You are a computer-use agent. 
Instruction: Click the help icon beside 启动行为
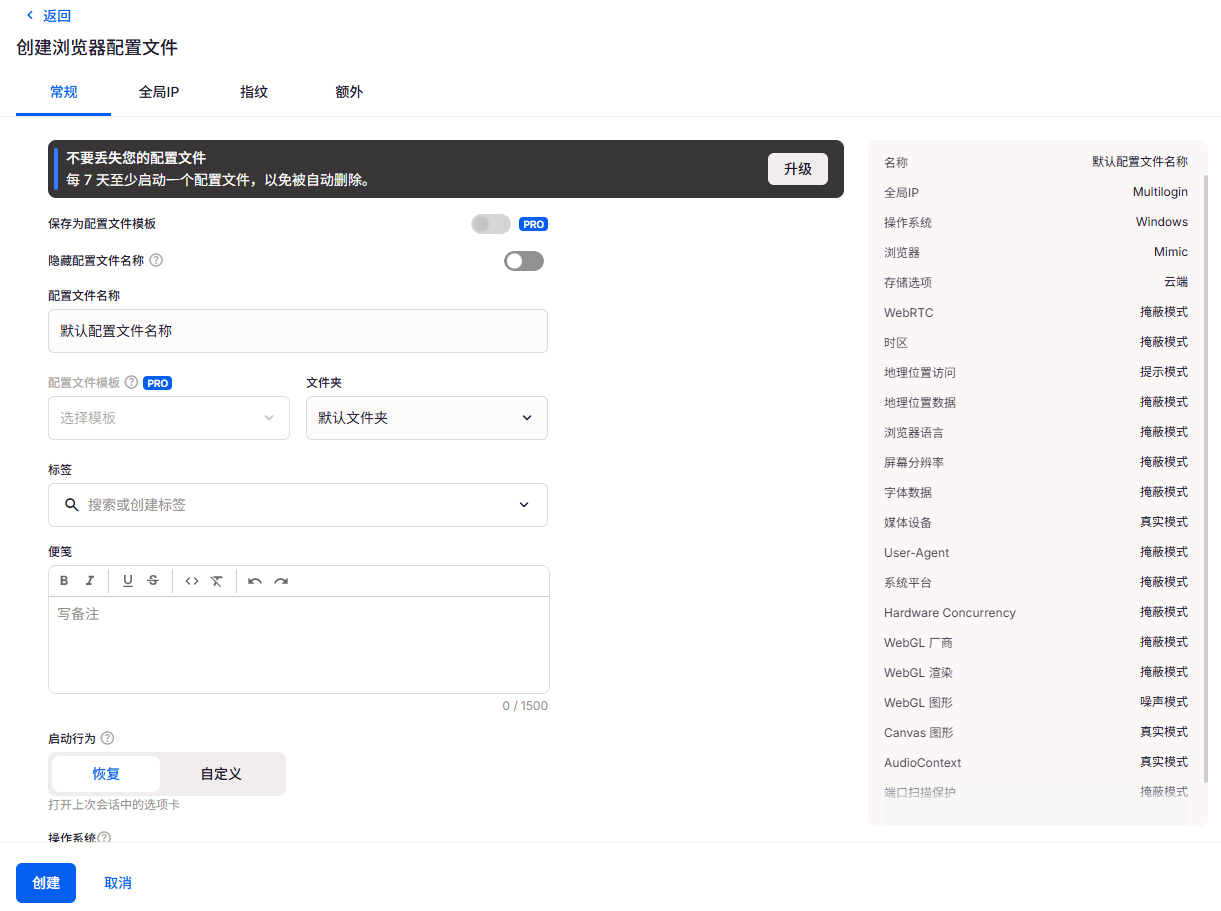[x=108, y=738]
